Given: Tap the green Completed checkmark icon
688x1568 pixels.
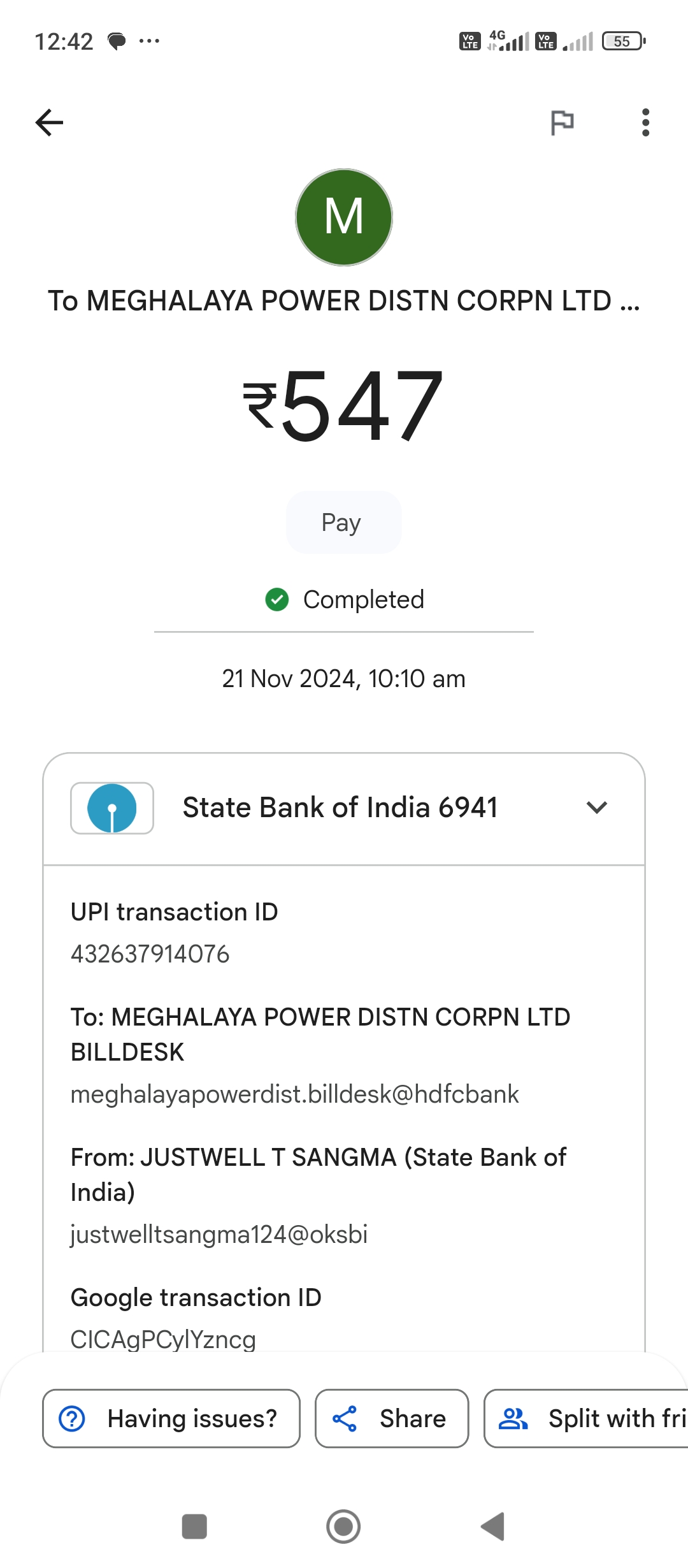Looking at the screenshot, I should pyautogui.click(x=277, y=599).
